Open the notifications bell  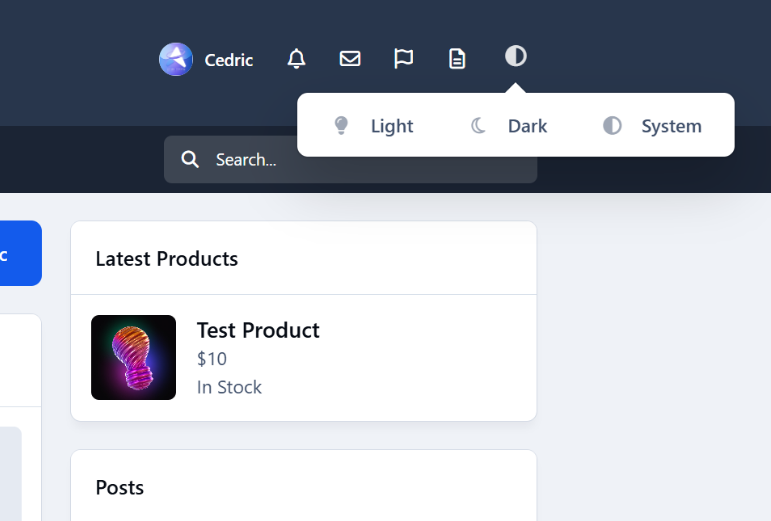pos(296,59)
